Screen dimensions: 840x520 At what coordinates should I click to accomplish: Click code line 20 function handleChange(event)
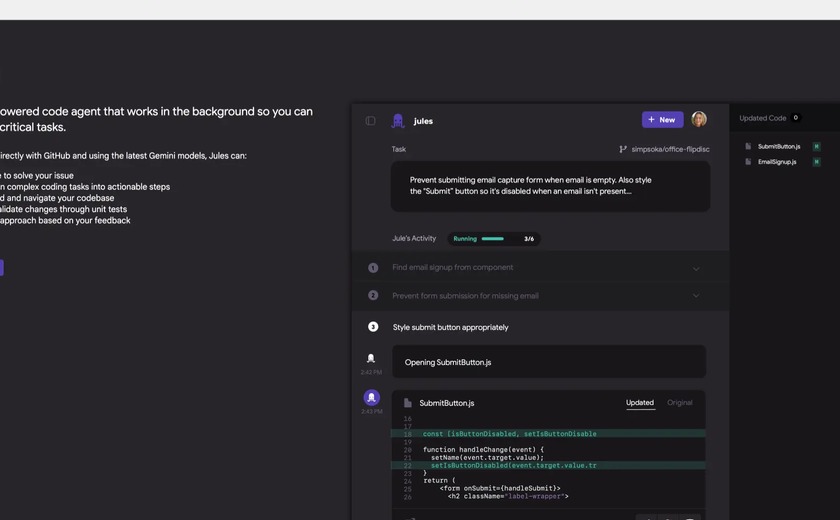click(483, 450)
